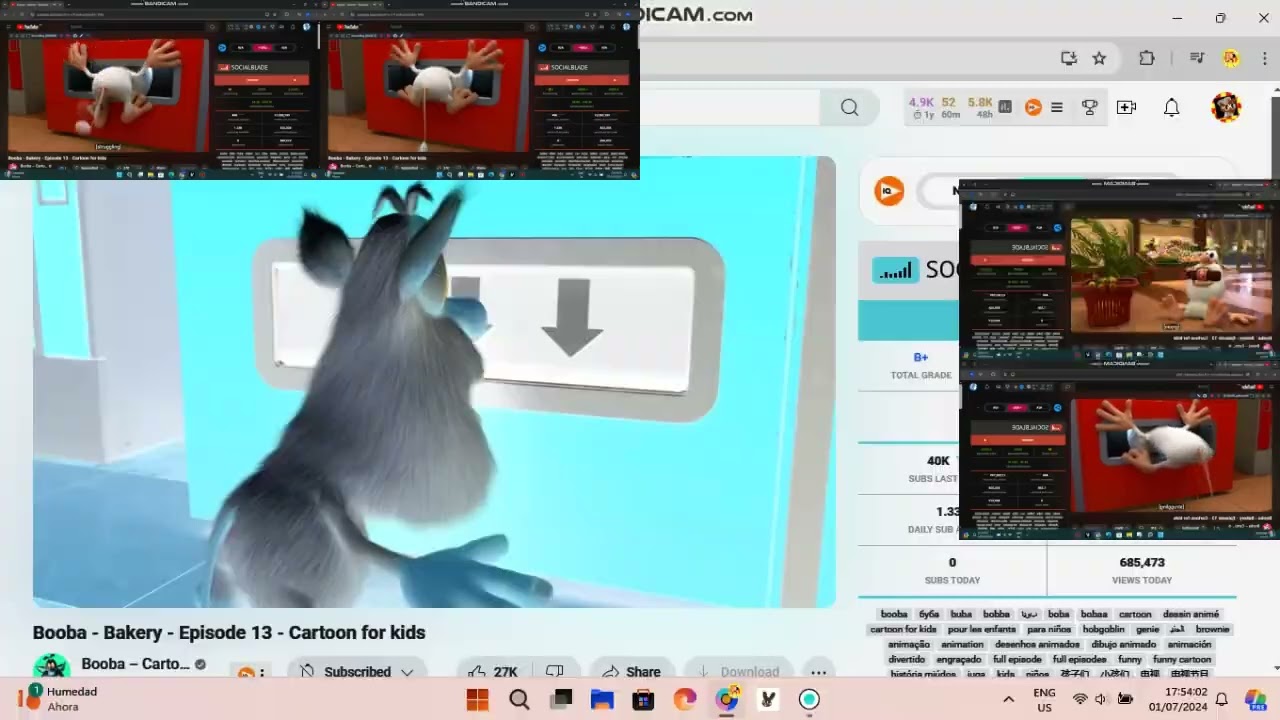Image resolution: width=1280 pixels, height=720 pixels.
Task: Click the 'cartoon for kids' tag chip
Action: [x=903, y=629]
